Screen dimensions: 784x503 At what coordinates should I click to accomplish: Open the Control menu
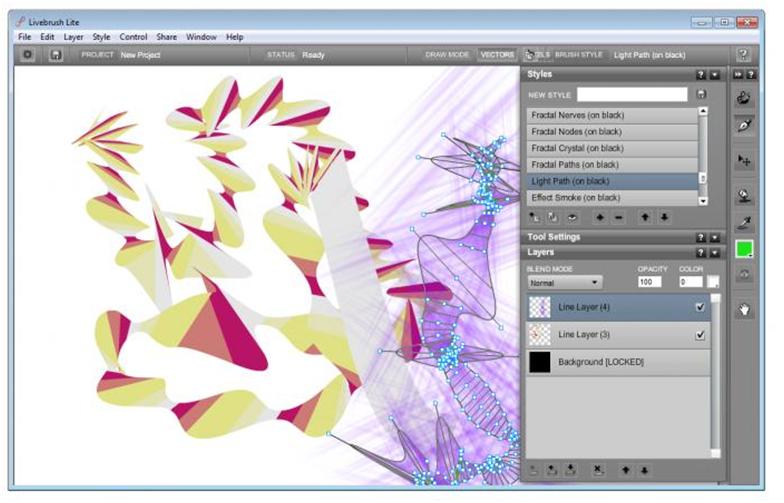point(134,36)
